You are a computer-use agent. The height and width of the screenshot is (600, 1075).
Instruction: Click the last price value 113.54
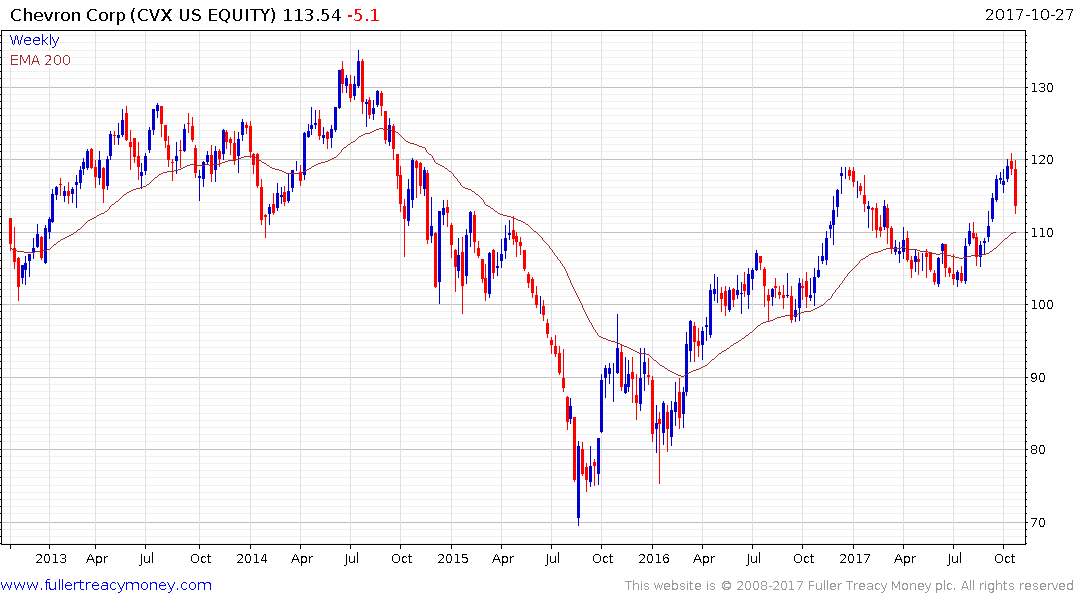(312, 15)
